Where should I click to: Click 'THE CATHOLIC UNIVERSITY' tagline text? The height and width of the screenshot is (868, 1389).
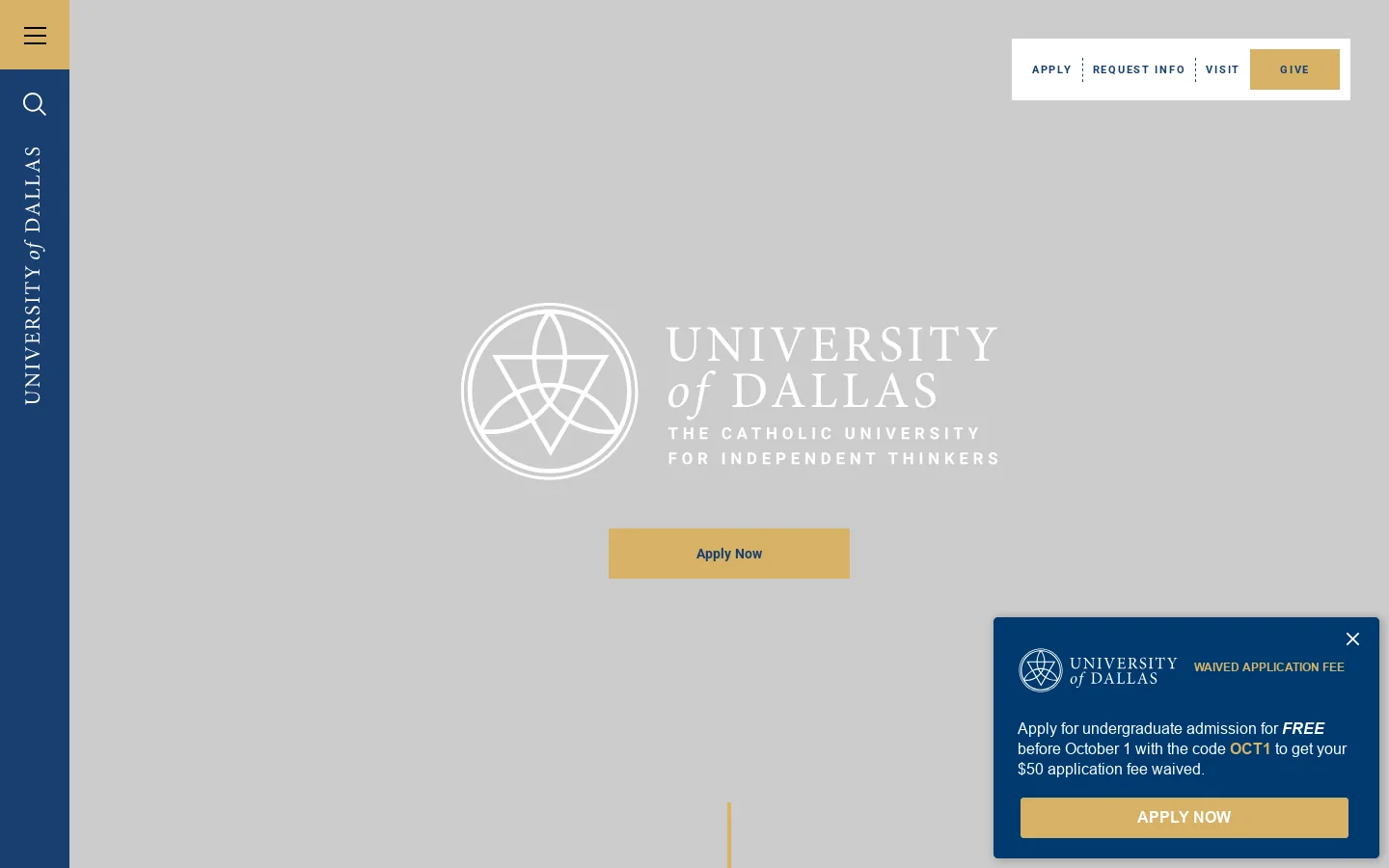825,434
